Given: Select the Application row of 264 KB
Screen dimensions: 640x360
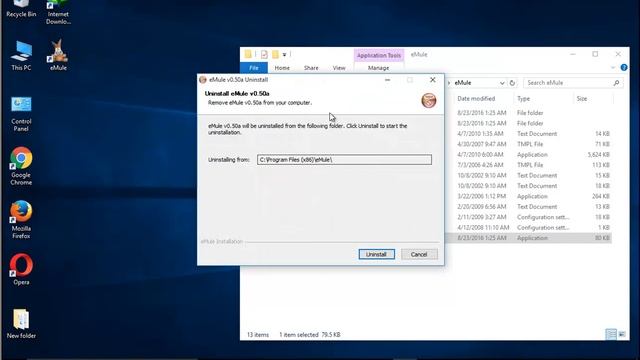Looking at the screenshot, I should coord(529,196).
